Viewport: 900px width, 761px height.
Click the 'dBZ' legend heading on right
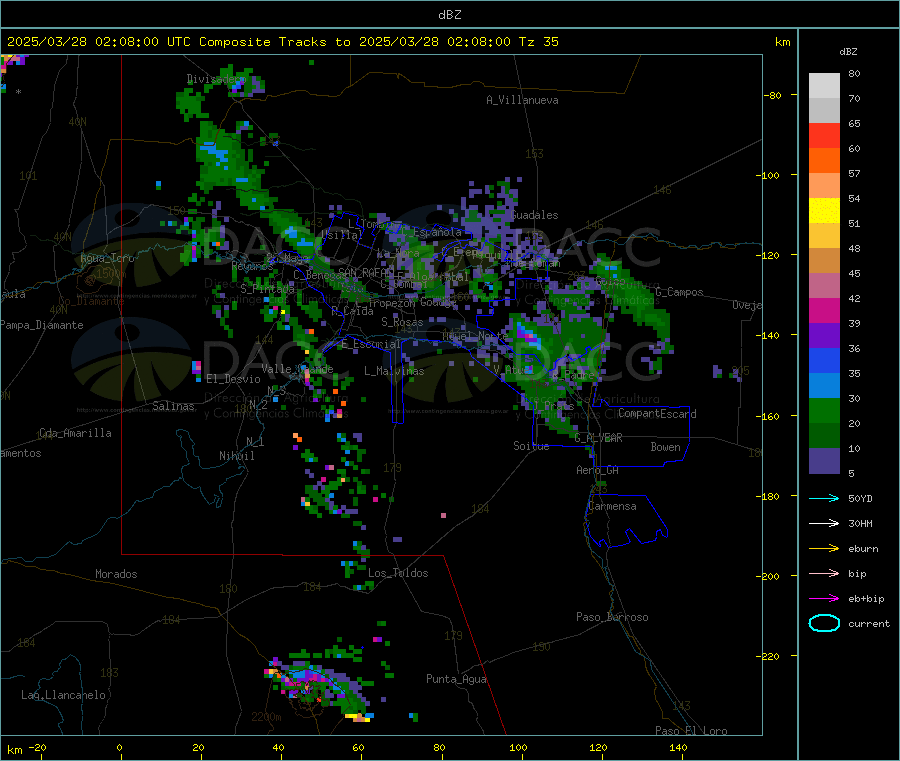tap(848, 52)
